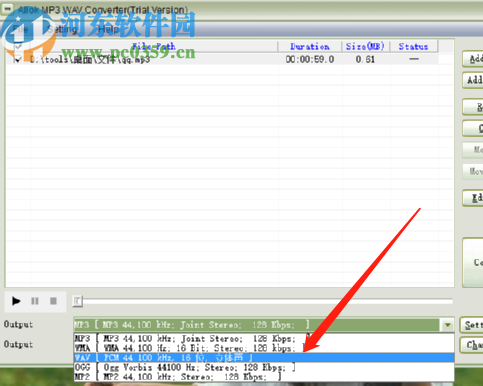
Task: Choose WMA 44,100 Hz 16 Bit option
Action: [x=264, y=348]
